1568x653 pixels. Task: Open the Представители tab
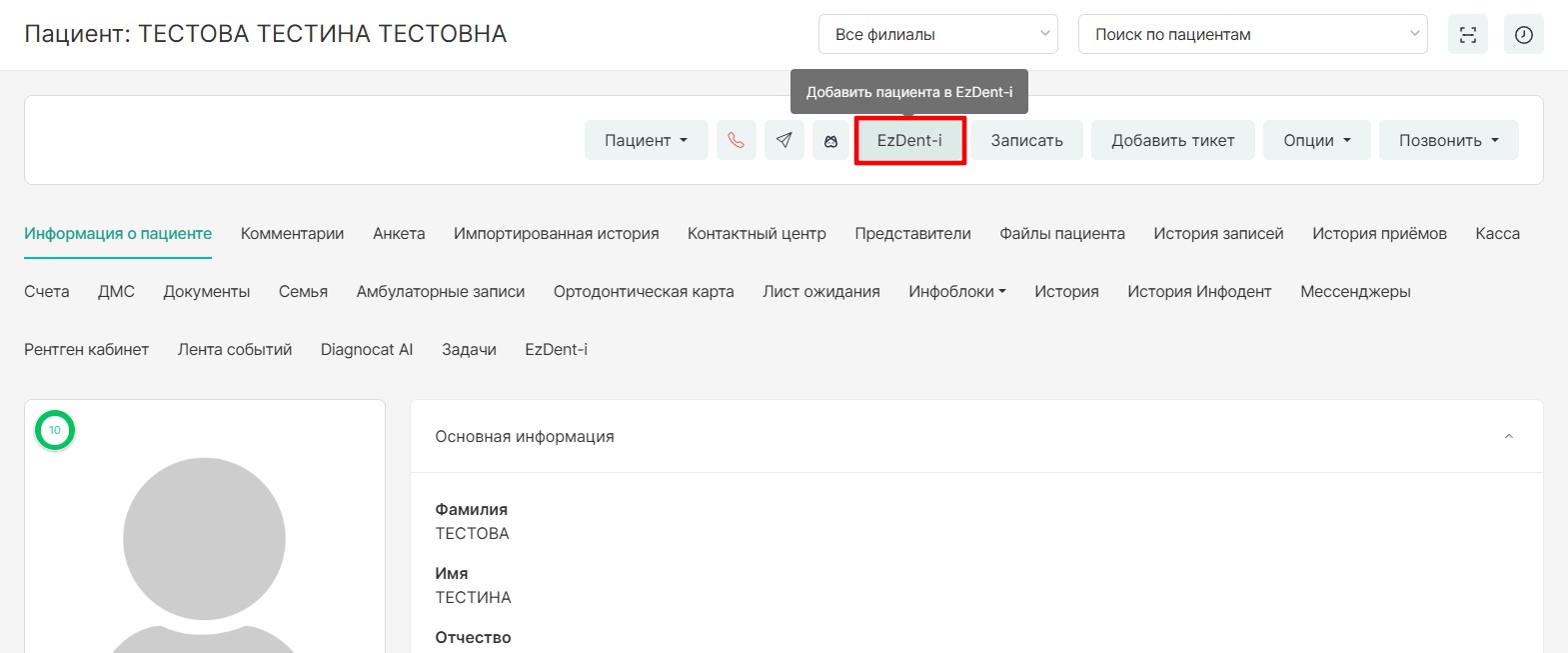point(912,233)
